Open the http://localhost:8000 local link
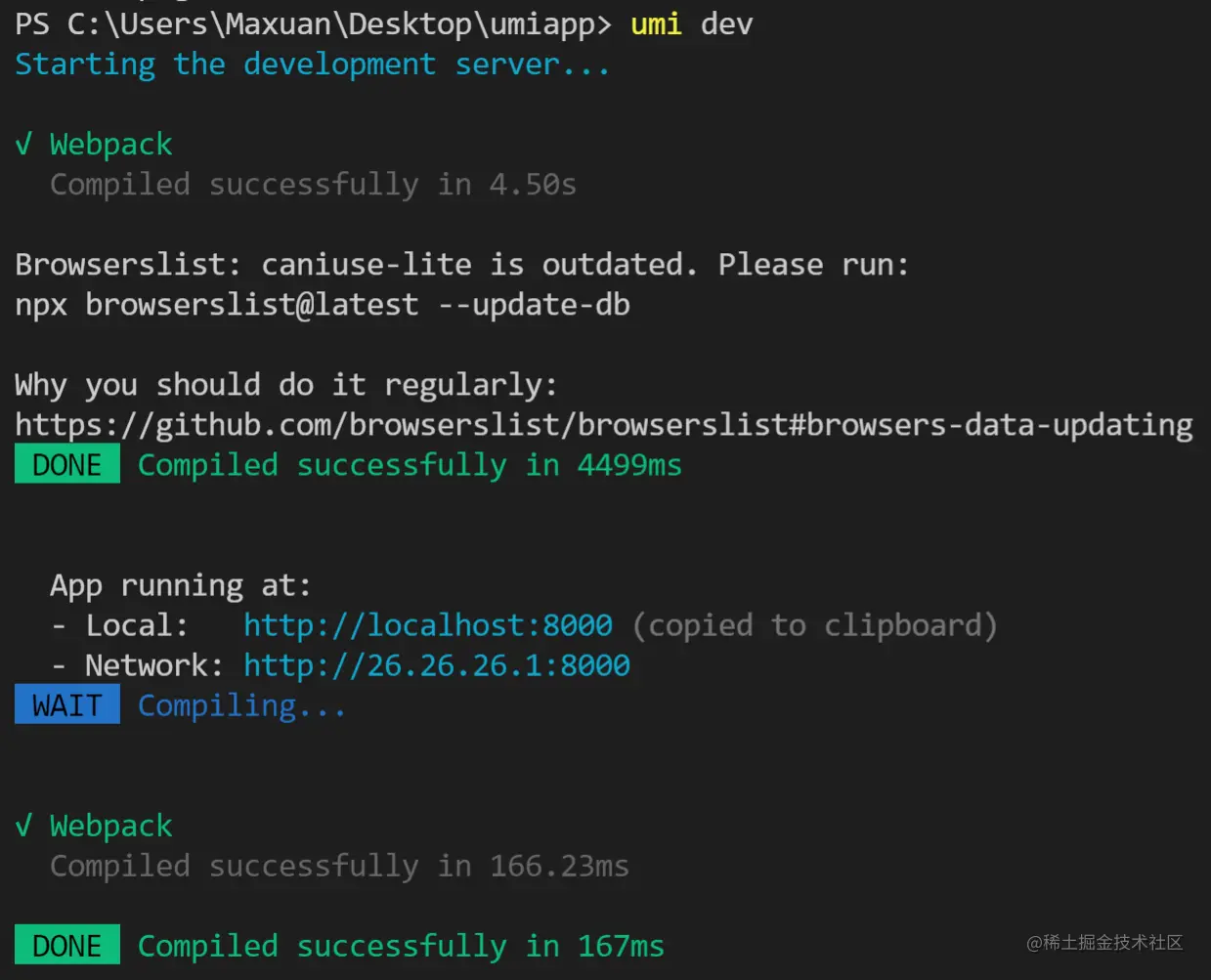Viewport: 1211px width, 980px height. click(x=428, y=625)
